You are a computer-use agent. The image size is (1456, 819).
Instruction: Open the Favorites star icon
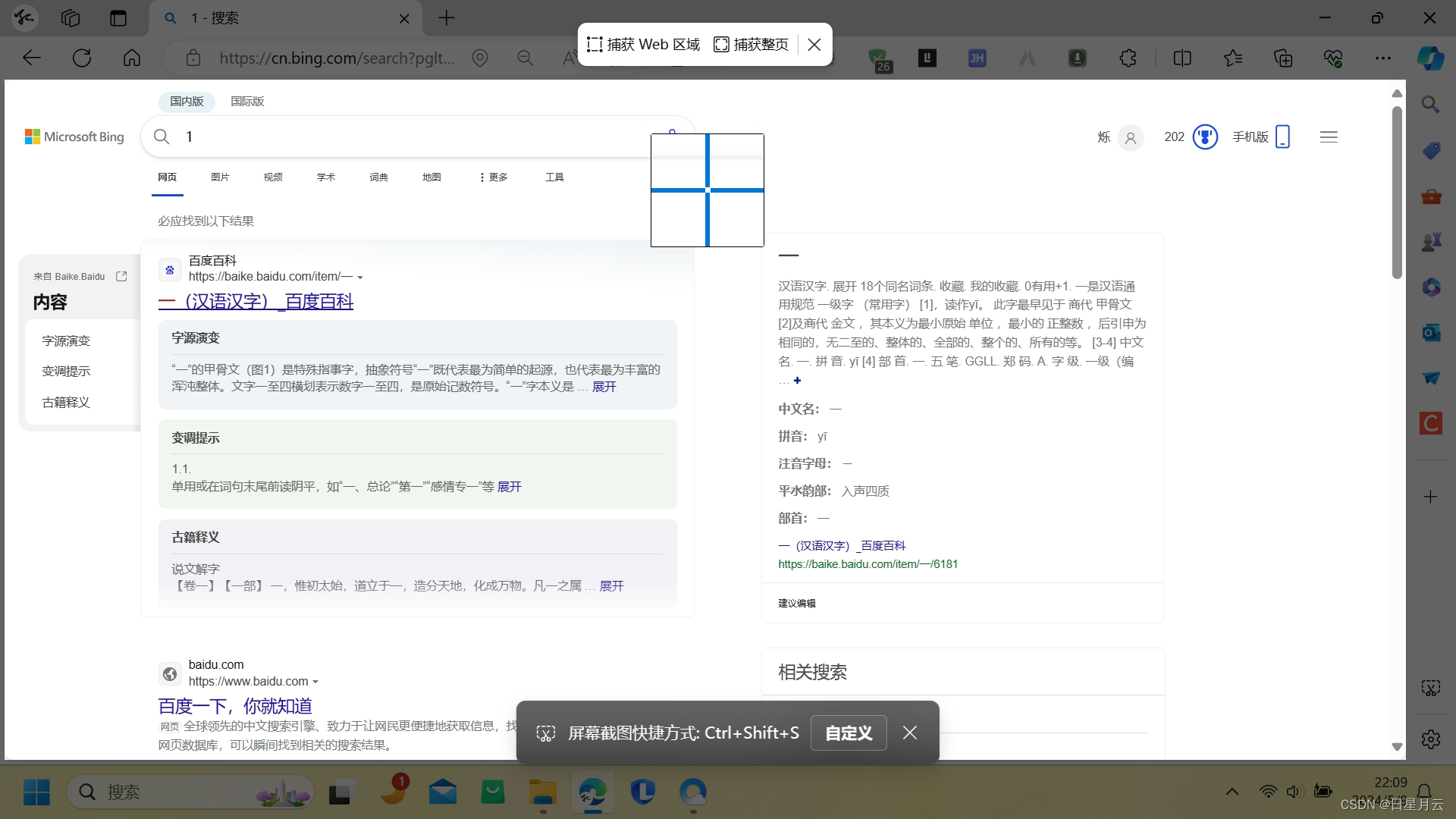(1233, 58)
